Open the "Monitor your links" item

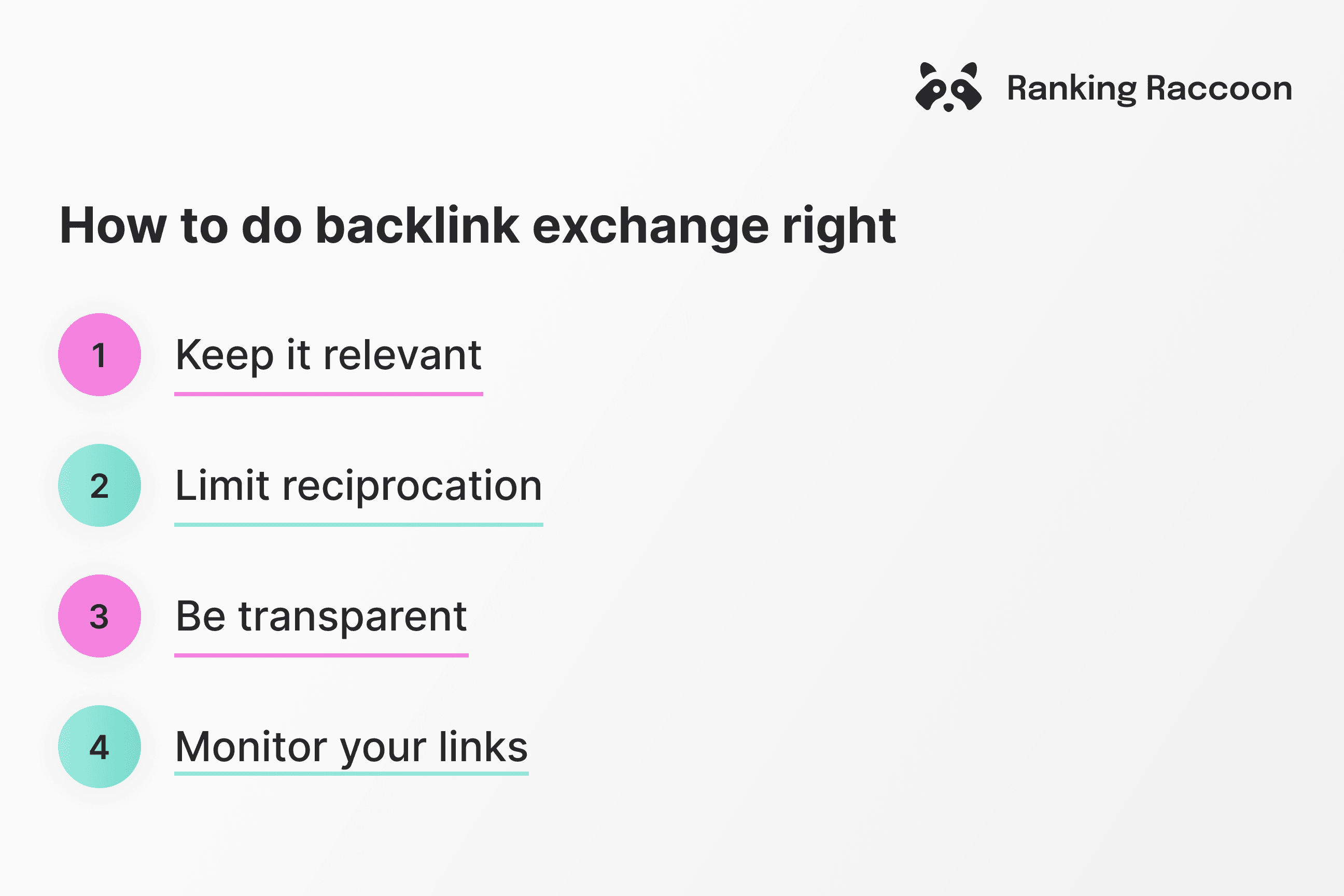pos(352,747)
